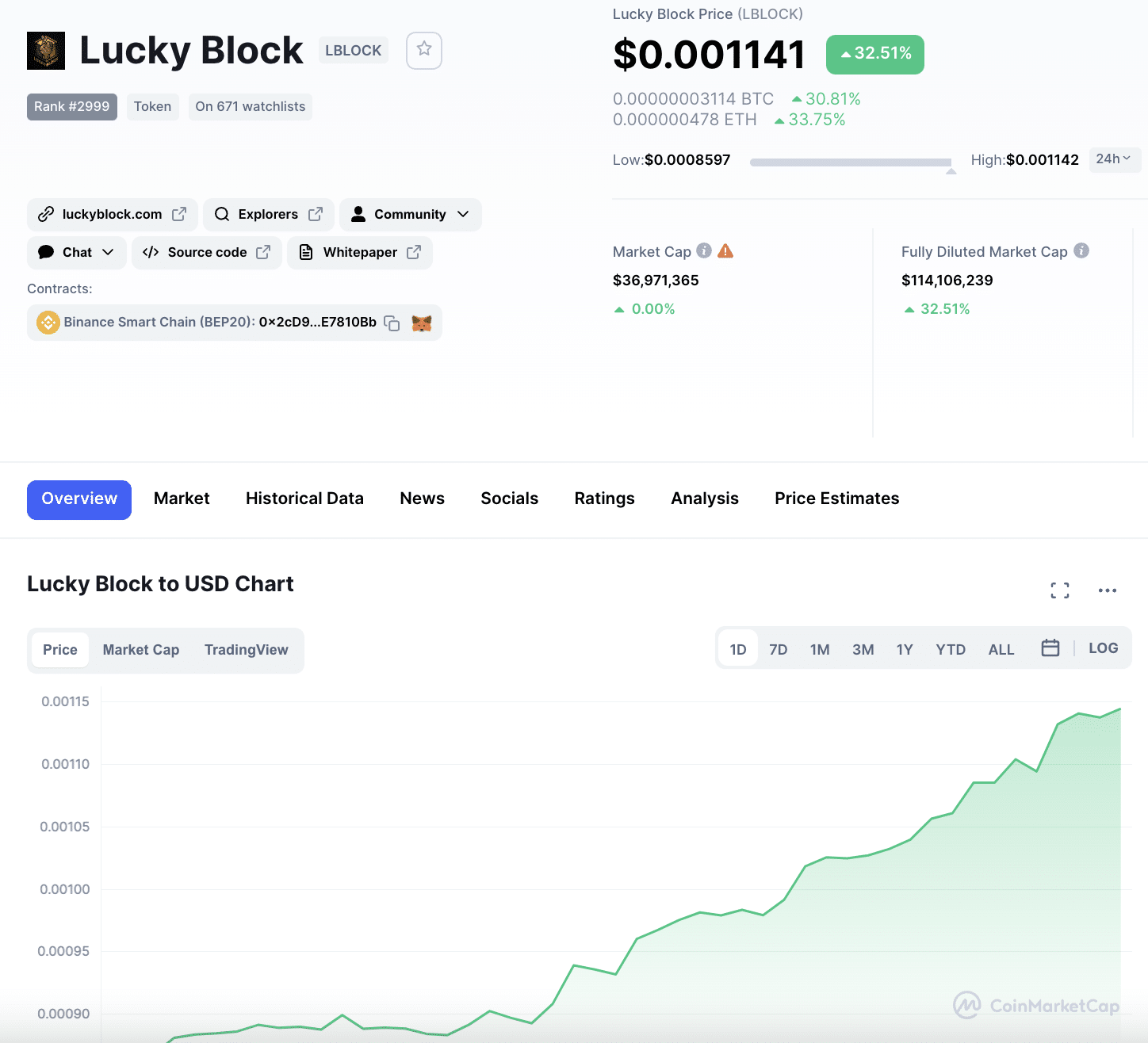Select the 1Y chart range
Viewport: 1148px width, 1043px height.
coord(905,650)
